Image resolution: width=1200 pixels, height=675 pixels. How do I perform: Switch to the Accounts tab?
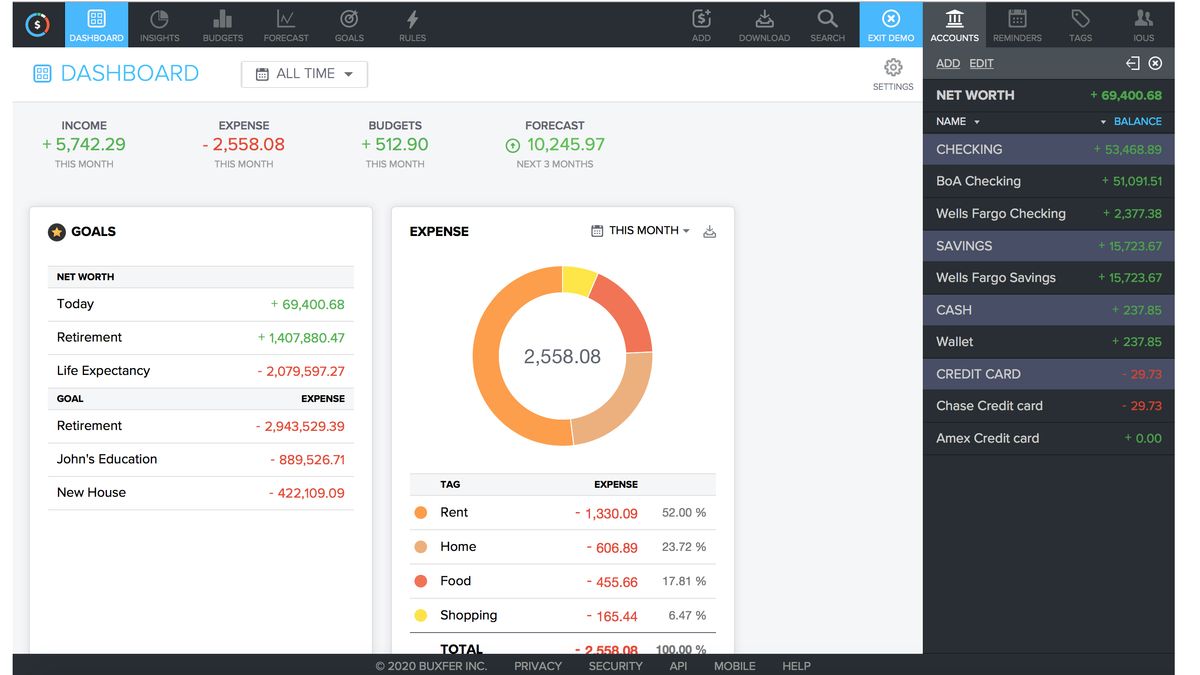tap(954, 24)
